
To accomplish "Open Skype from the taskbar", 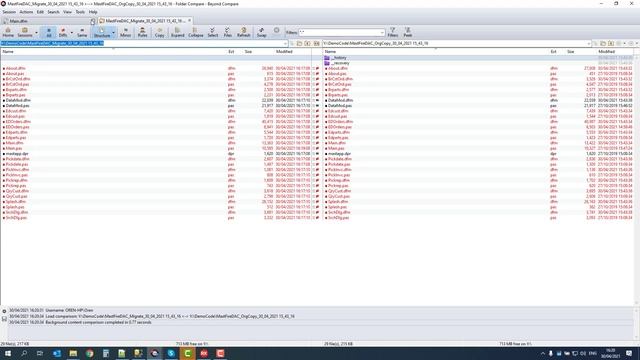I will 171,353.
